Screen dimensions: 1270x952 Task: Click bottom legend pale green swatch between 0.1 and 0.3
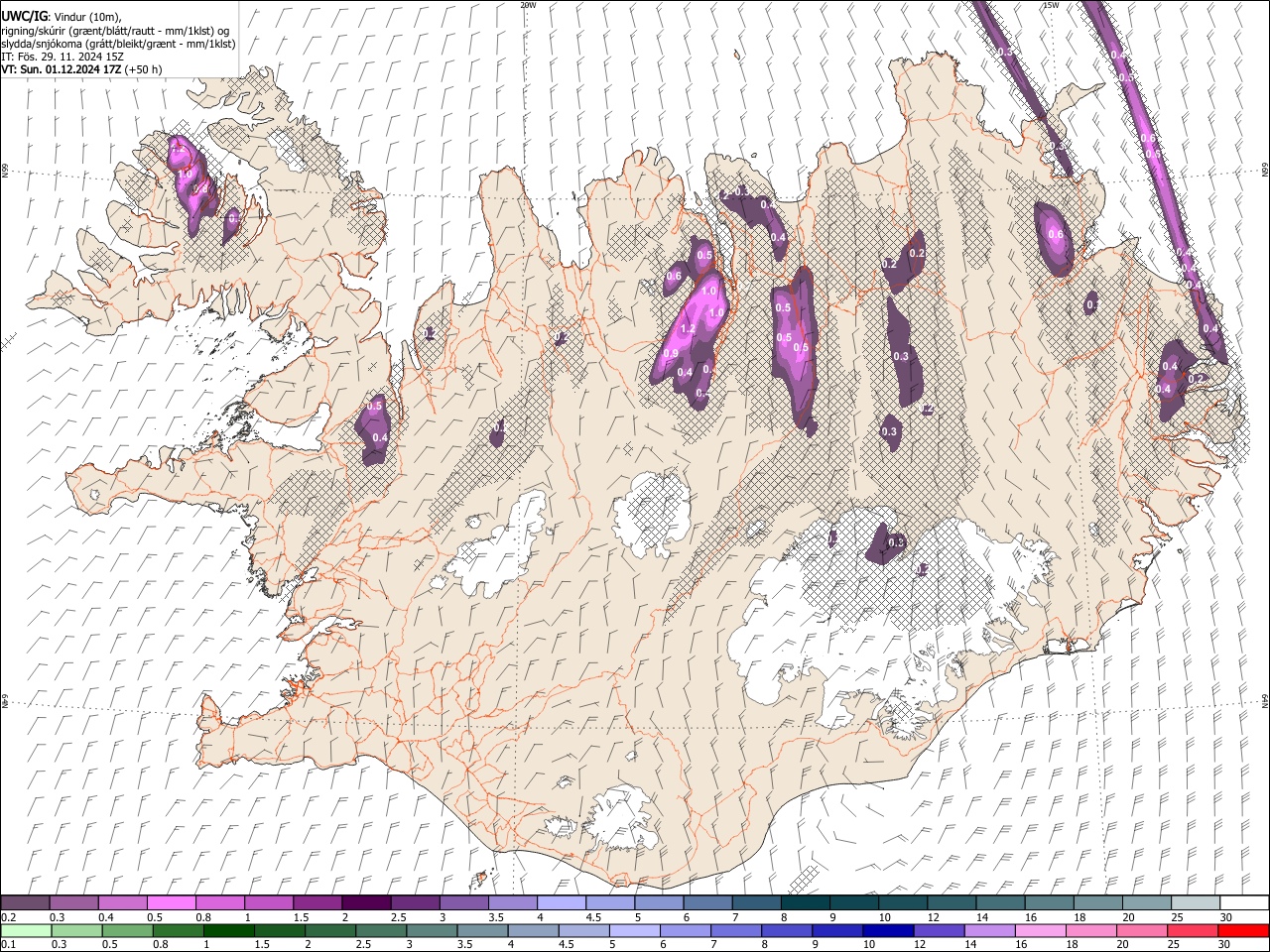[x=25, y=930]
